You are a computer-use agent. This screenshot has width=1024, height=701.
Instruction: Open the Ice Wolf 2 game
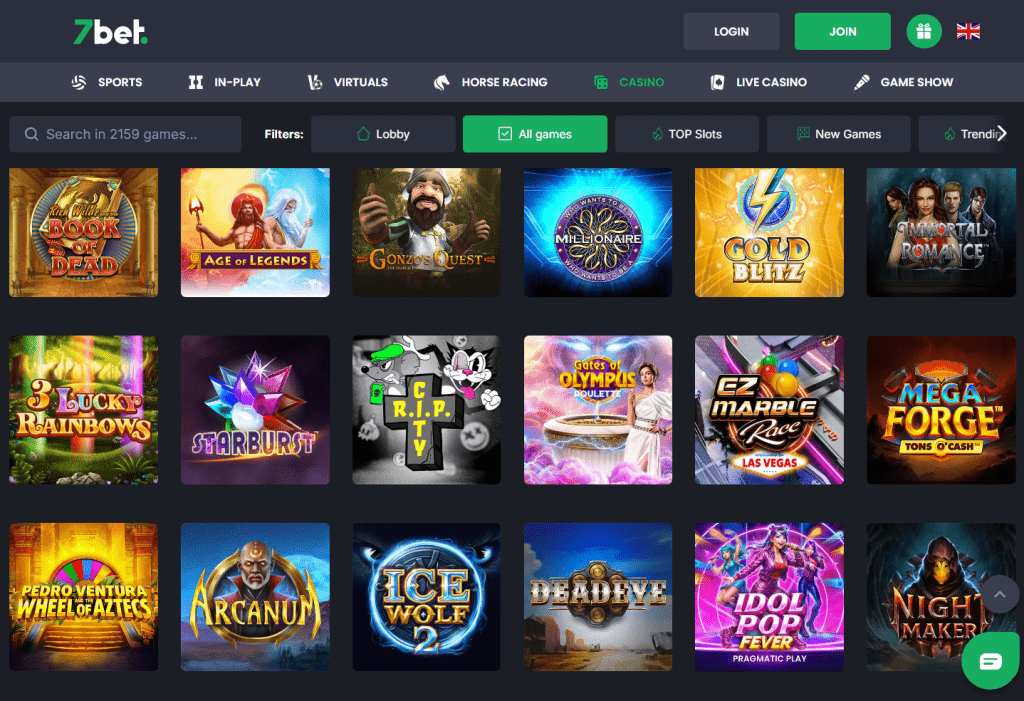point(426,597)
